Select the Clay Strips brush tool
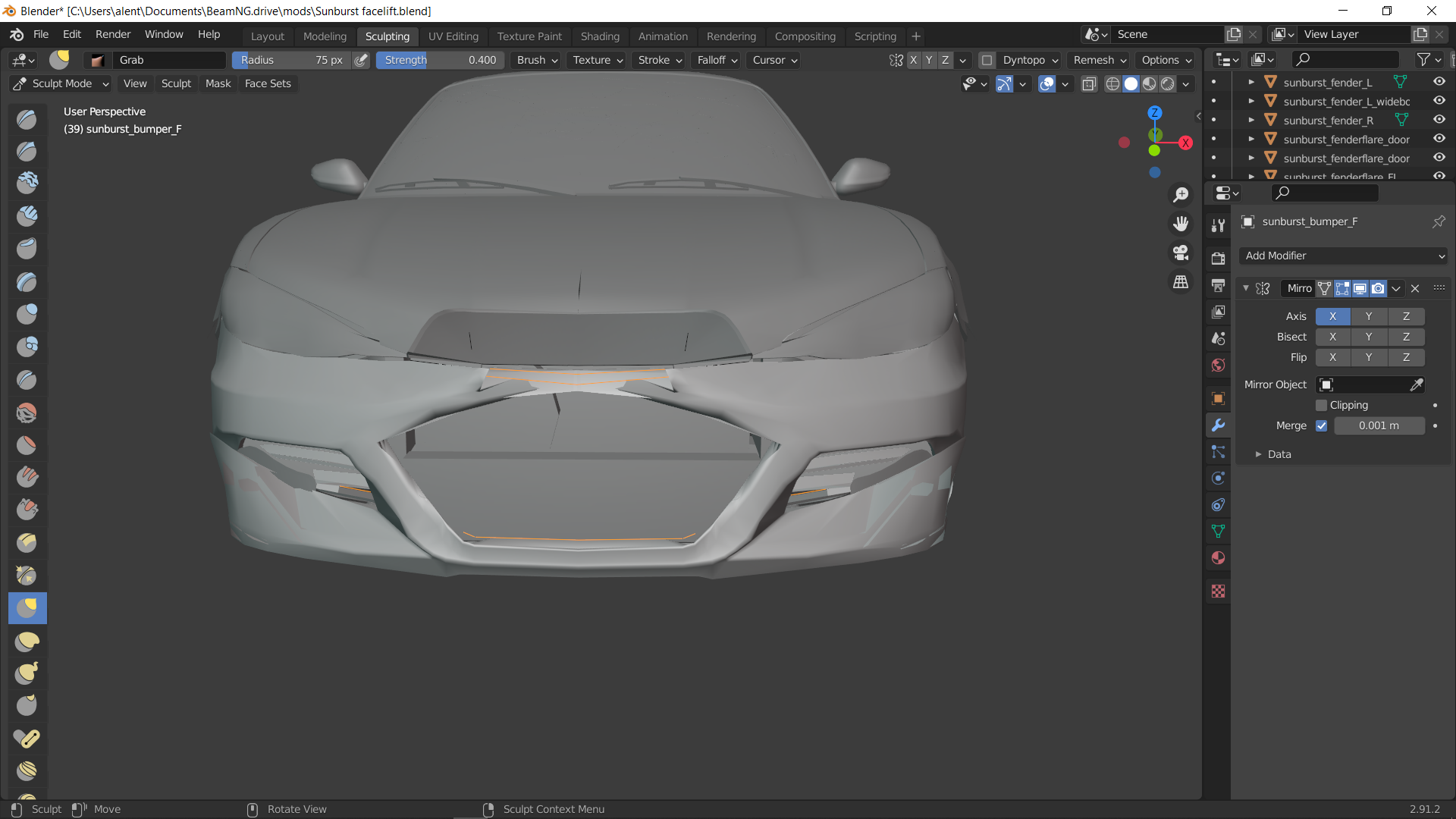Viewport: 1456px width, 819px height. [x=27, y=216]
